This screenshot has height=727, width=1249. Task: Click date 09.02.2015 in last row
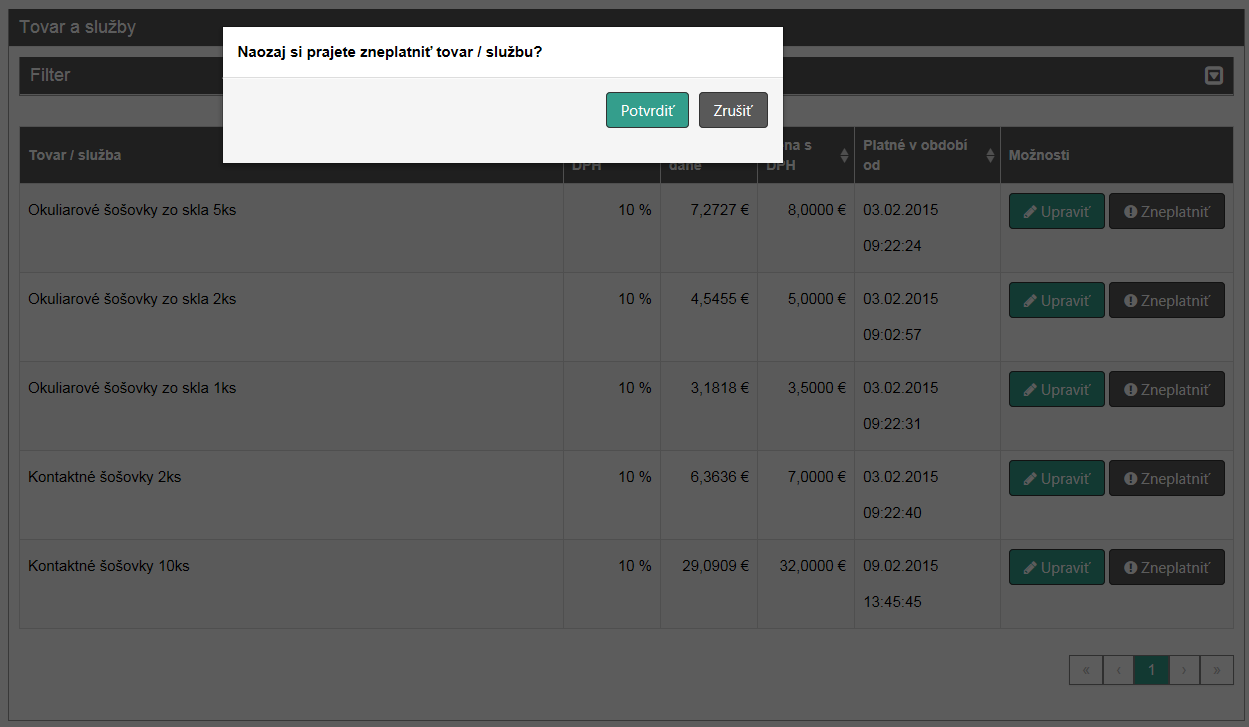coord(901,566)
